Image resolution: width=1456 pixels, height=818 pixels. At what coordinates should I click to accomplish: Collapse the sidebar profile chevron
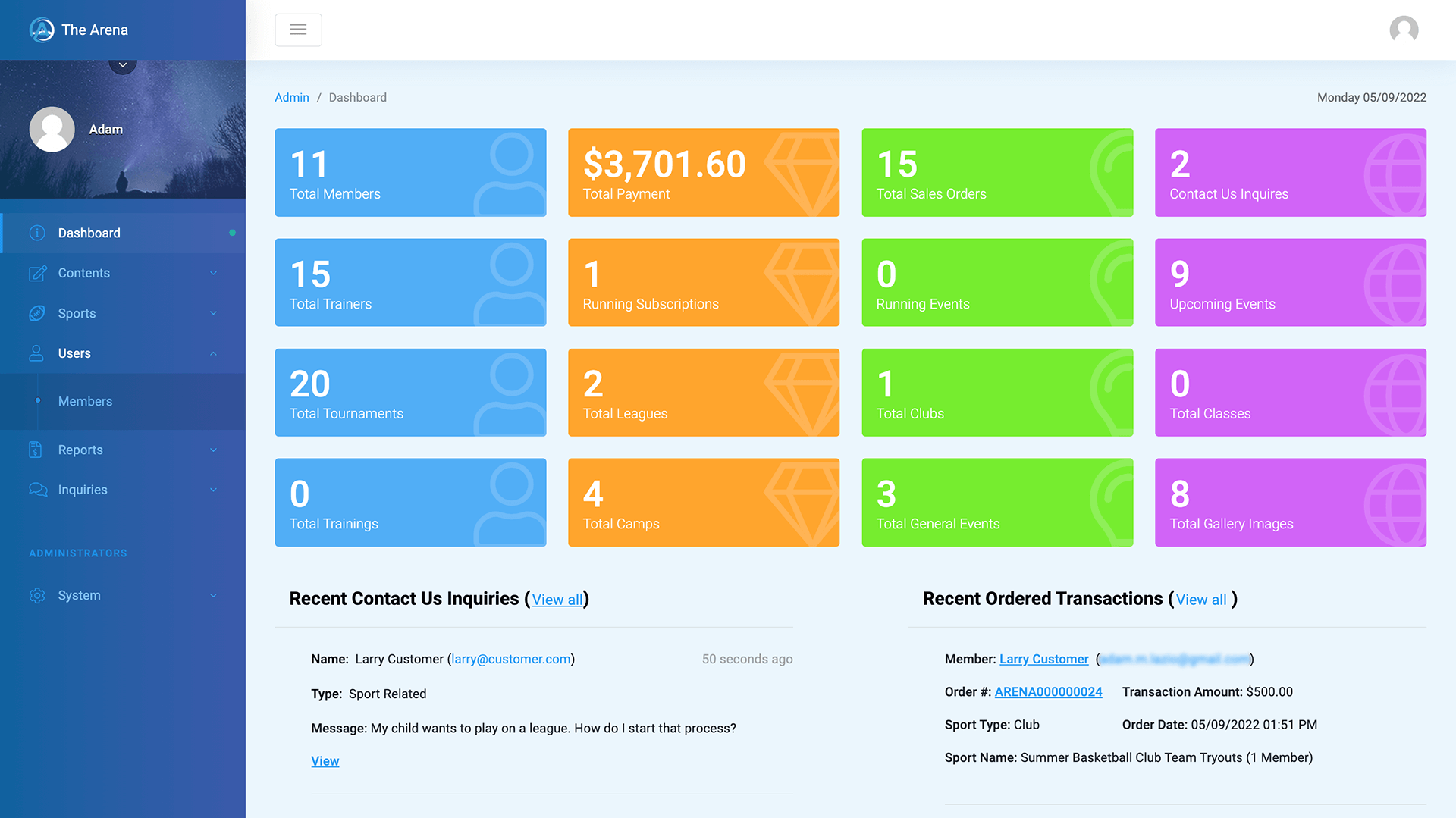[x=123, y=65]
